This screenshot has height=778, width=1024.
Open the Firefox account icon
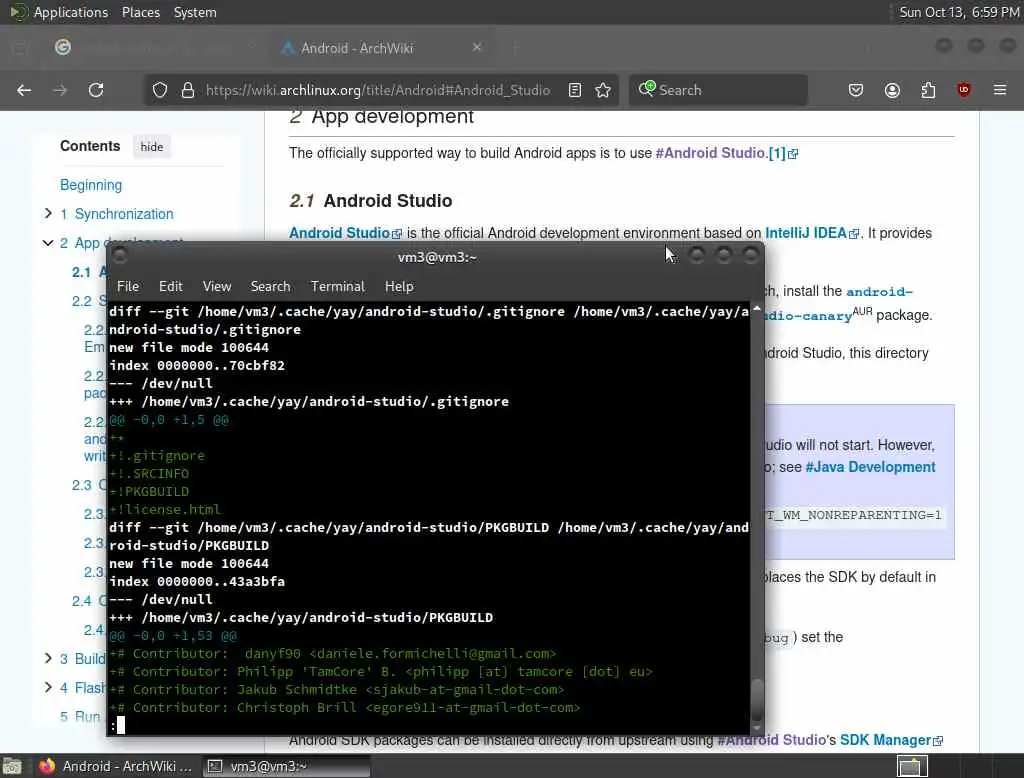click(x=892, y=90)
